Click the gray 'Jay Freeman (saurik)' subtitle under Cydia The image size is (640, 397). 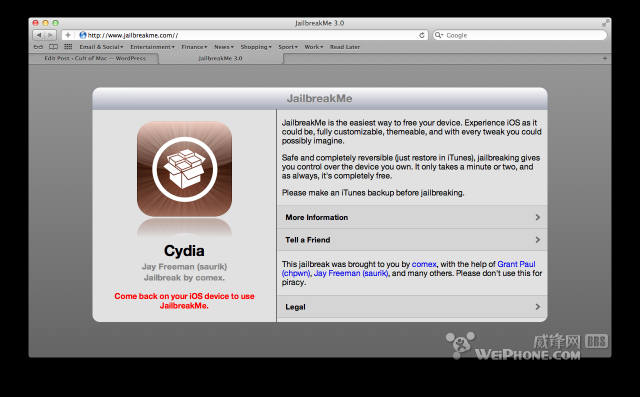tap(184, 266)
